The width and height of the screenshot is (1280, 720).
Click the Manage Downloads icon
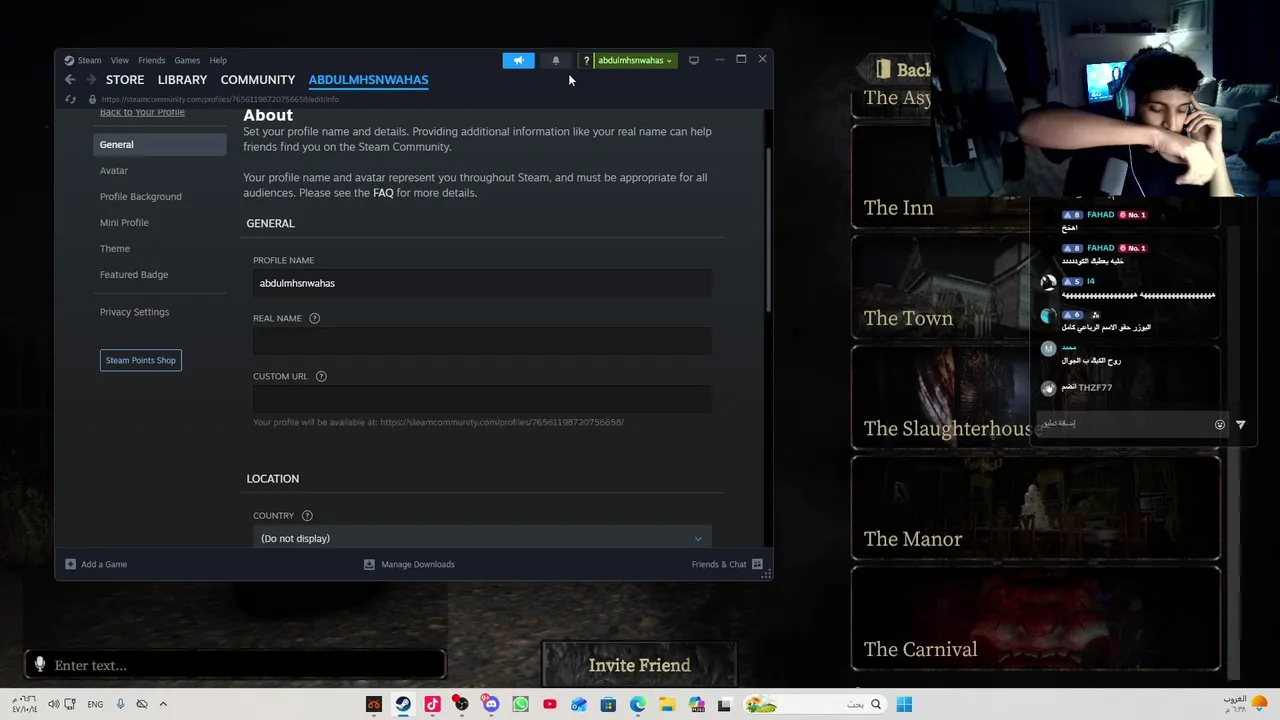coord(369,564)
